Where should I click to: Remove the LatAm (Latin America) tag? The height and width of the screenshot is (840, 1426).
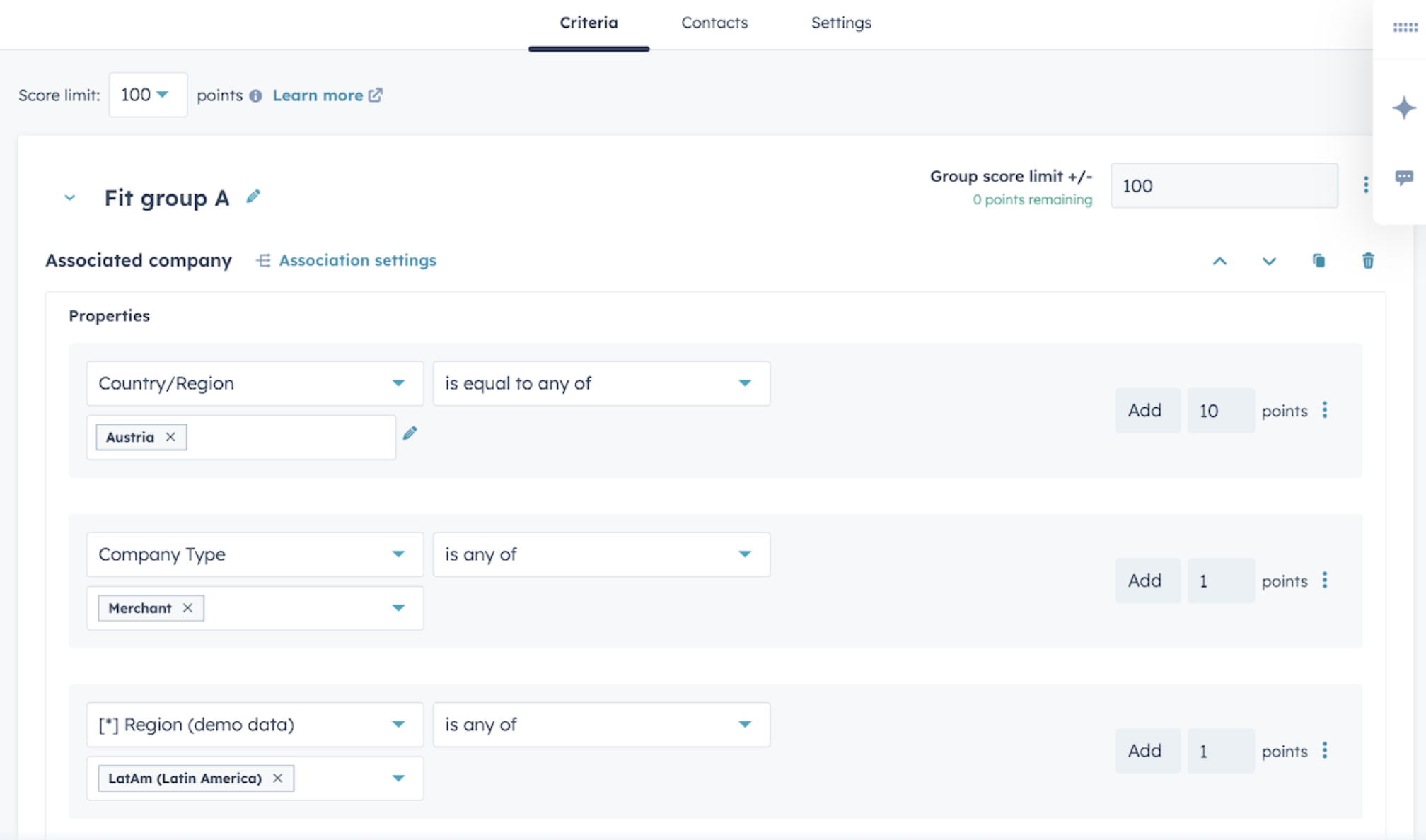click(278, 778)
